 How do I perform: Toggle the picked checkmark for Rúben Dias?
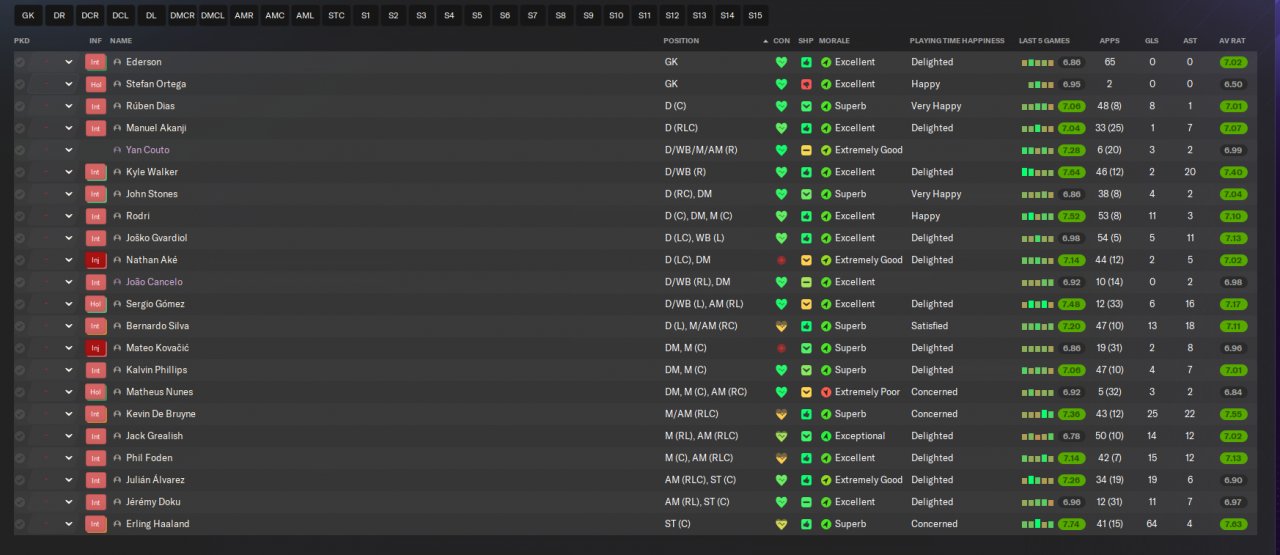[20, 106]
